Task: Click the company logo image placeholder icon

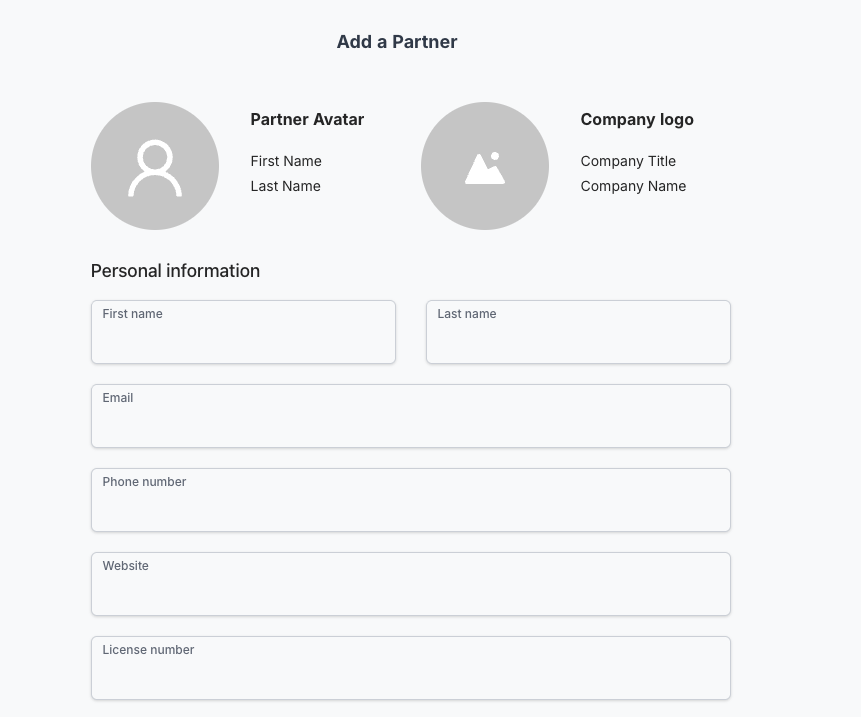Action: pos(485,167)
